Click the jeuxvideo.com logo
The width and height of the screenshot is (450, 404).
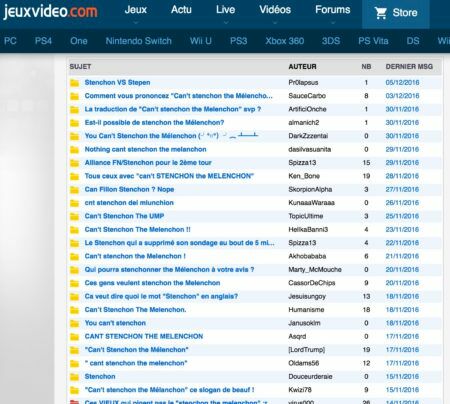pyautogui.click(x=50, y=11)
